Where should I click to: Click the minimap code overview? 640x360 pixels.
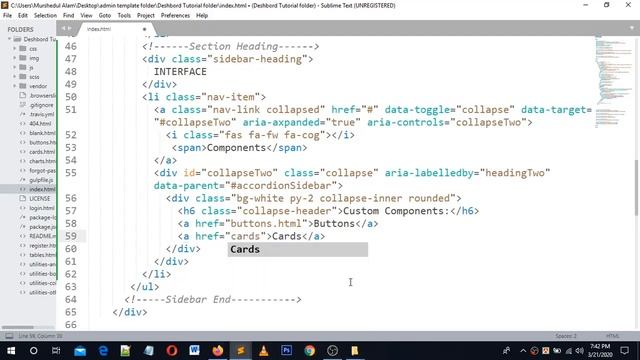pyautogui.click(x=613, y=82)
